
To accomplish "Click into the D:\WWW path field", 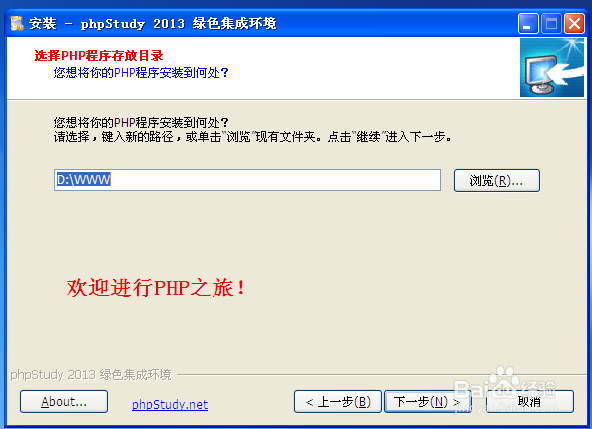I will tap(247, 180).
